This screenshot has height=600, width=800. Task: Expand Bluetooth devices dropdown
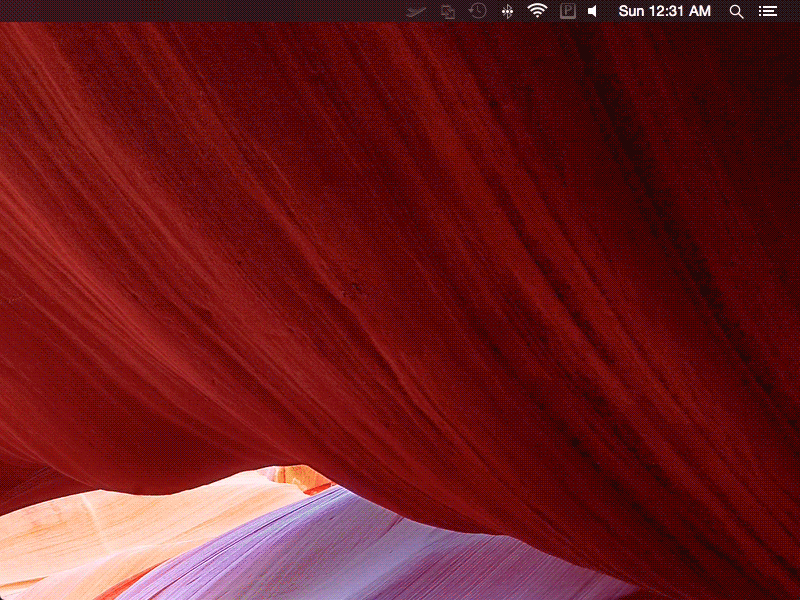507,11
